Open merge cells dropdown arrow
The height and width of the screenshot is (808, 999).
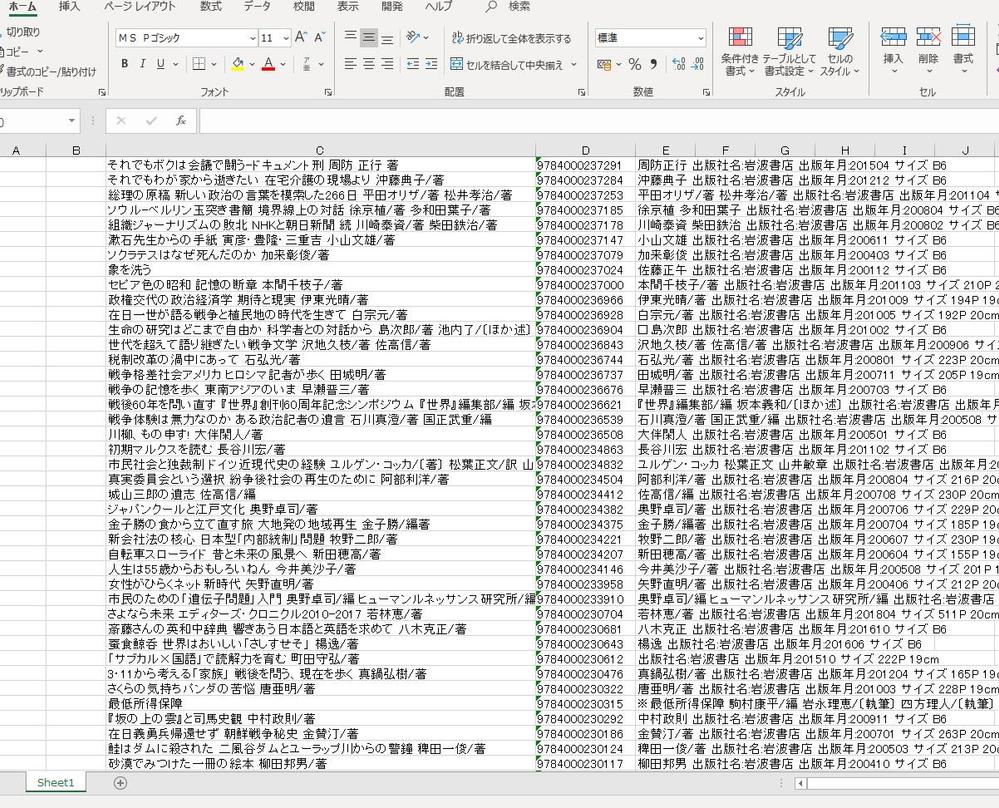point(574,64)
